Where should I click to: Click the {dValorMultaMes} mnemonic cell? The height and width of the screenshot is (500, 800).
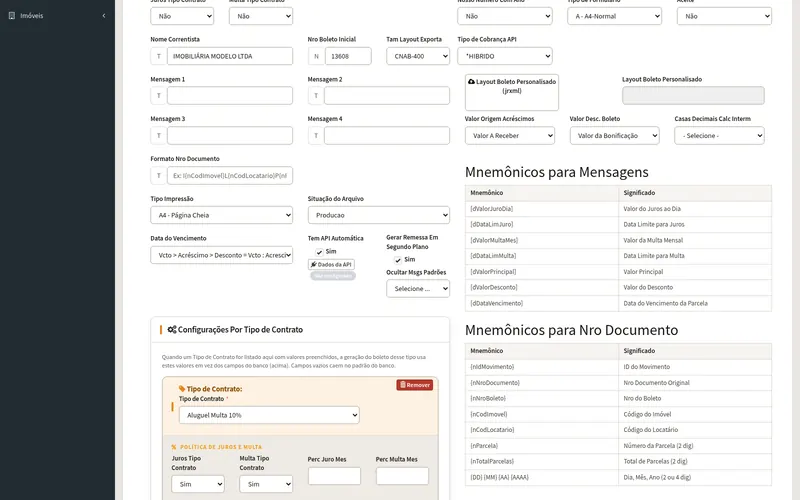click(541, 240)
